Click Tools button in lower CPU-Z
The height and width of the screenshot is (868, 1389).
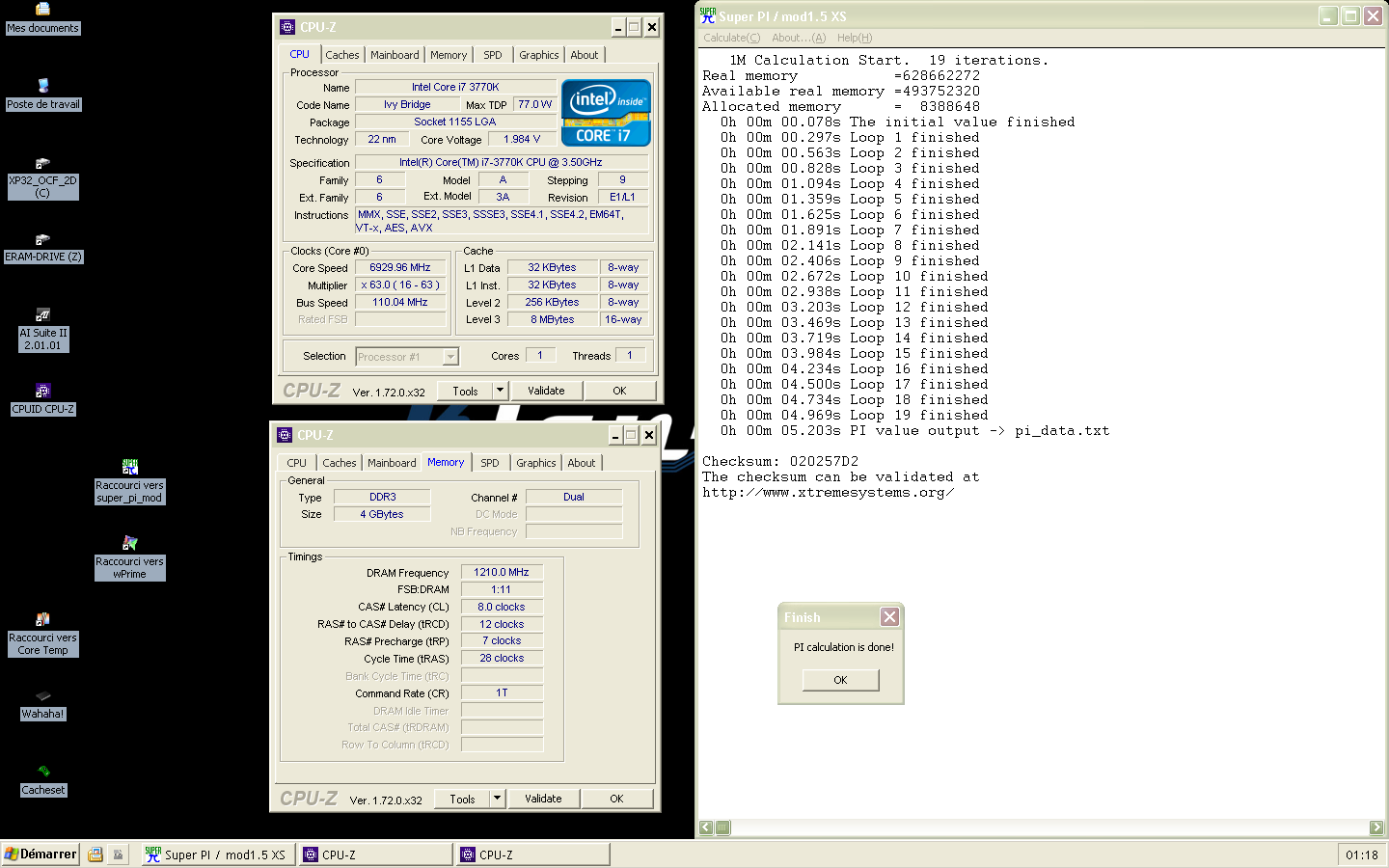[x=463, y=799]
